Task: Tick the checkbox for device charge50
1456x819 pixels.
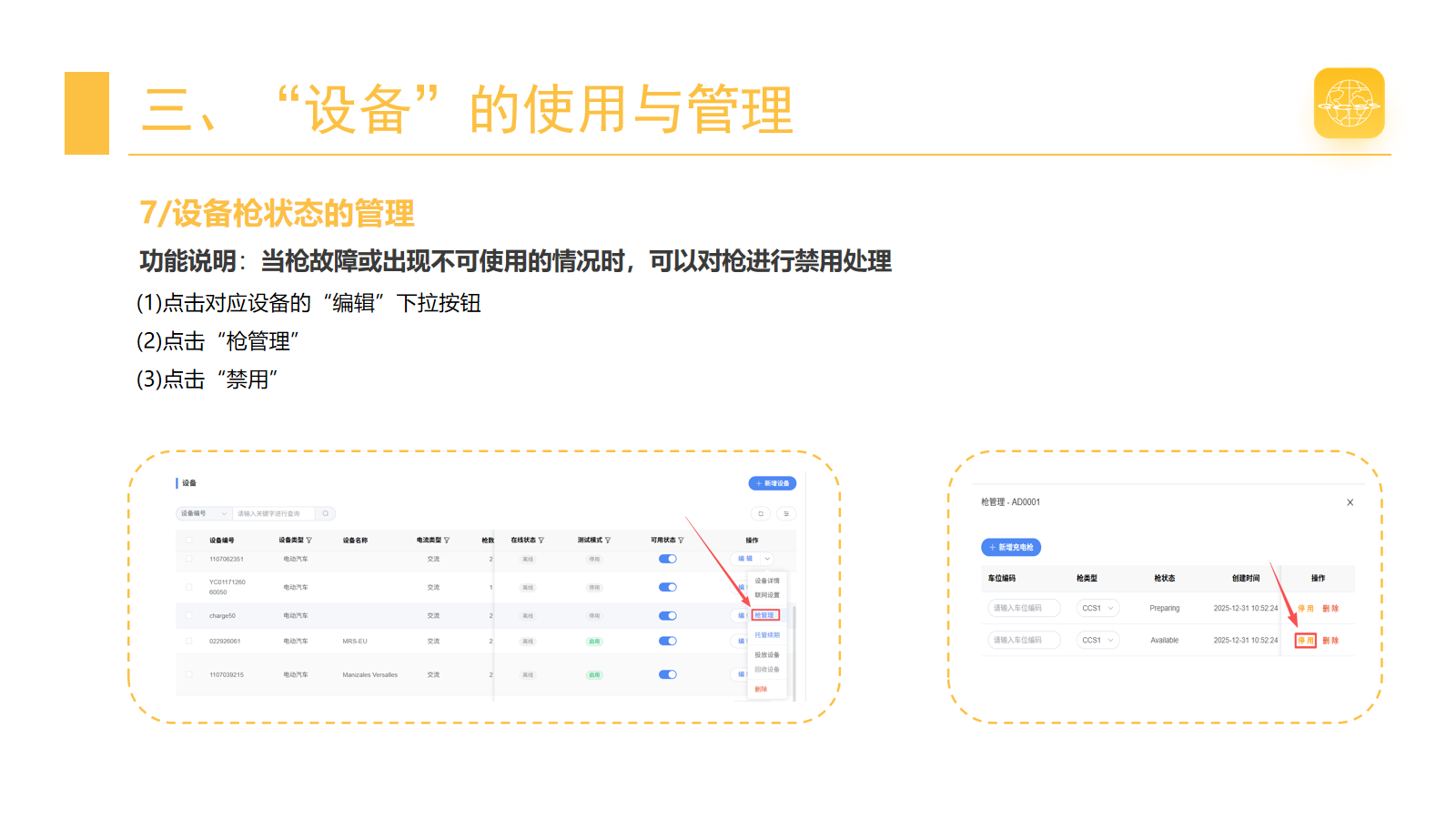Action: (x=189, y=616)
